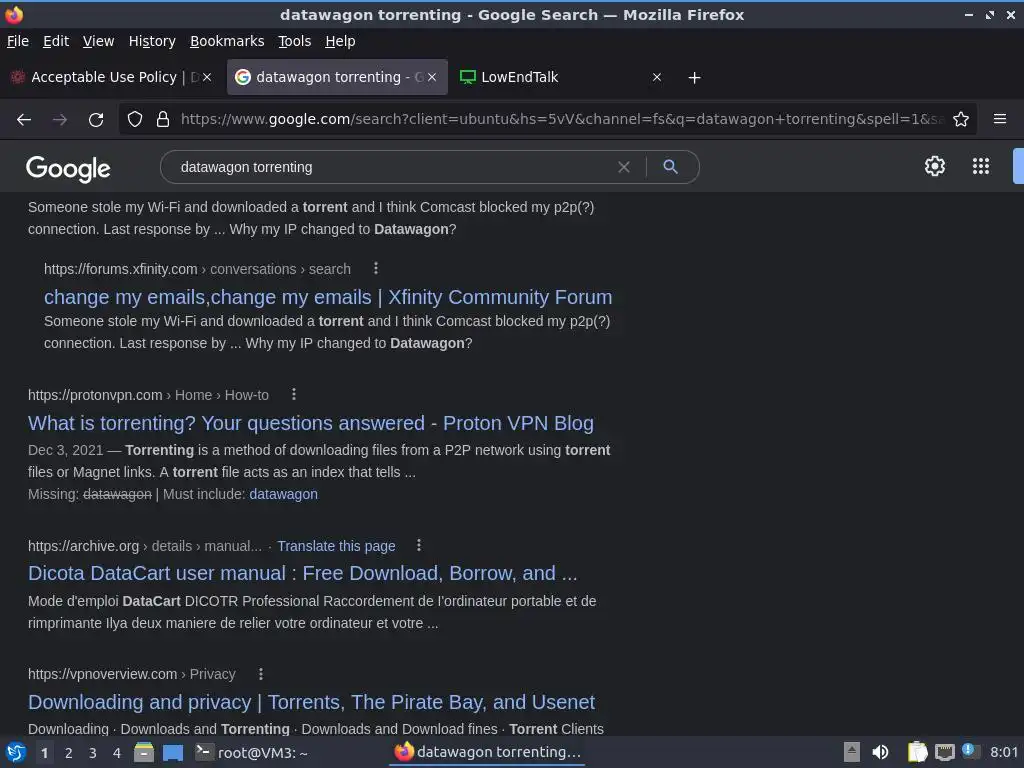Switch to workspace 3 in taskbar
The width and height of the screenshot is (1024, 768).
93,753
